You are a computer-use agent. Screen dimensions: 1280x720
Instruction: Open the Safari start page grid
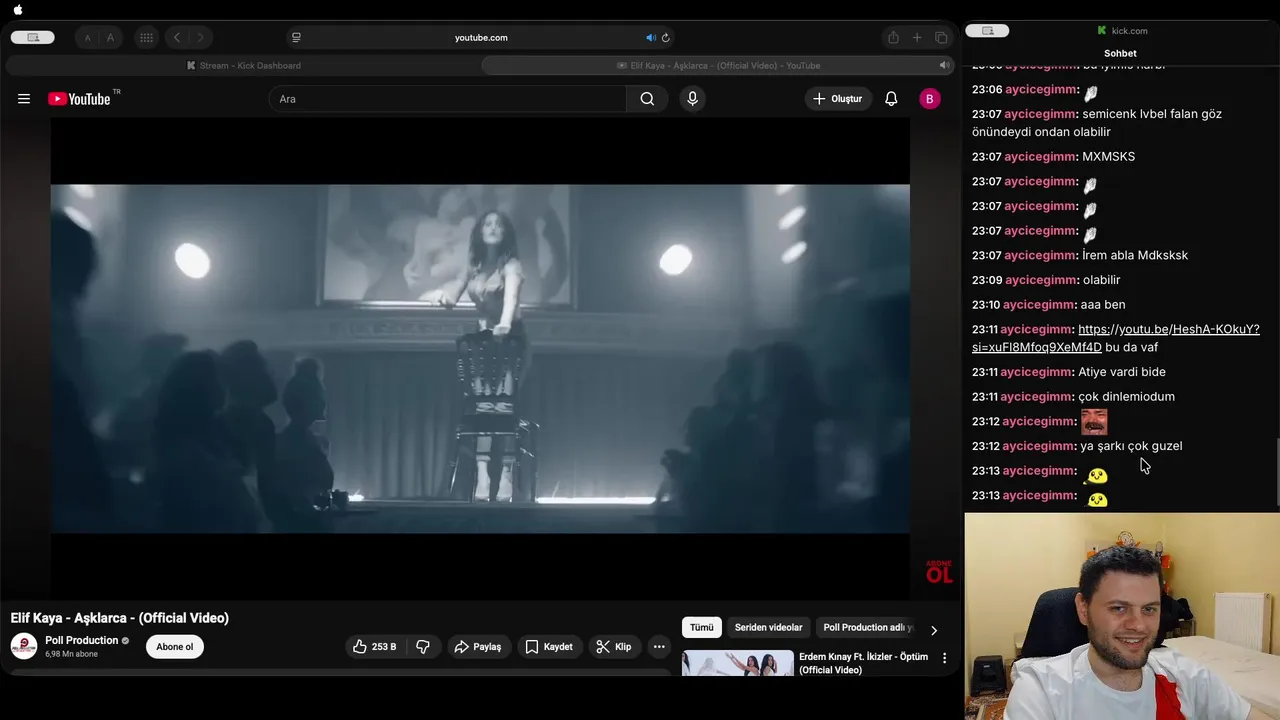coord(146,38)
